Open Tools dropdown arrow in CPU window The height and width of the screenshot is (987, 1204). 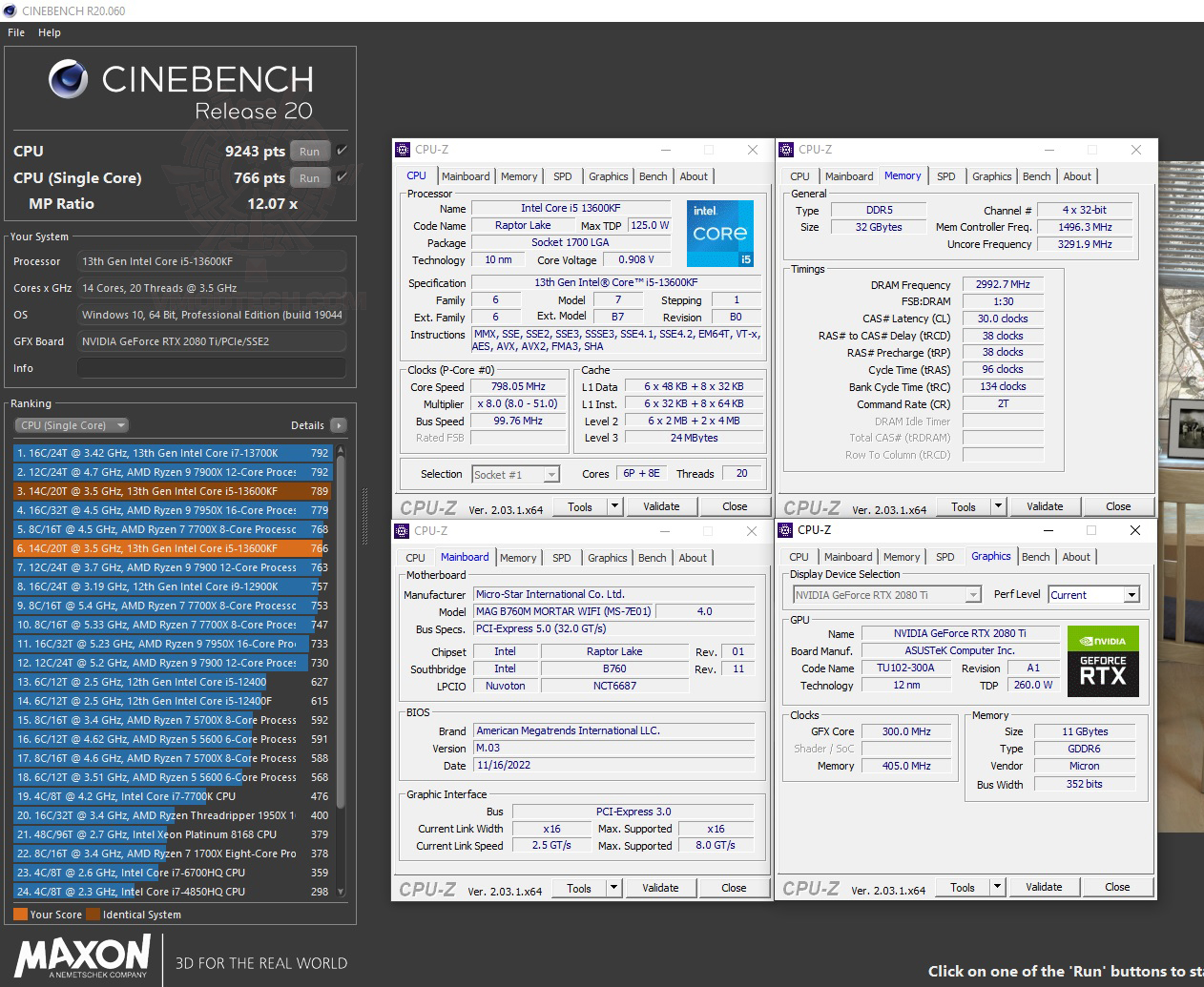point(615,506)
